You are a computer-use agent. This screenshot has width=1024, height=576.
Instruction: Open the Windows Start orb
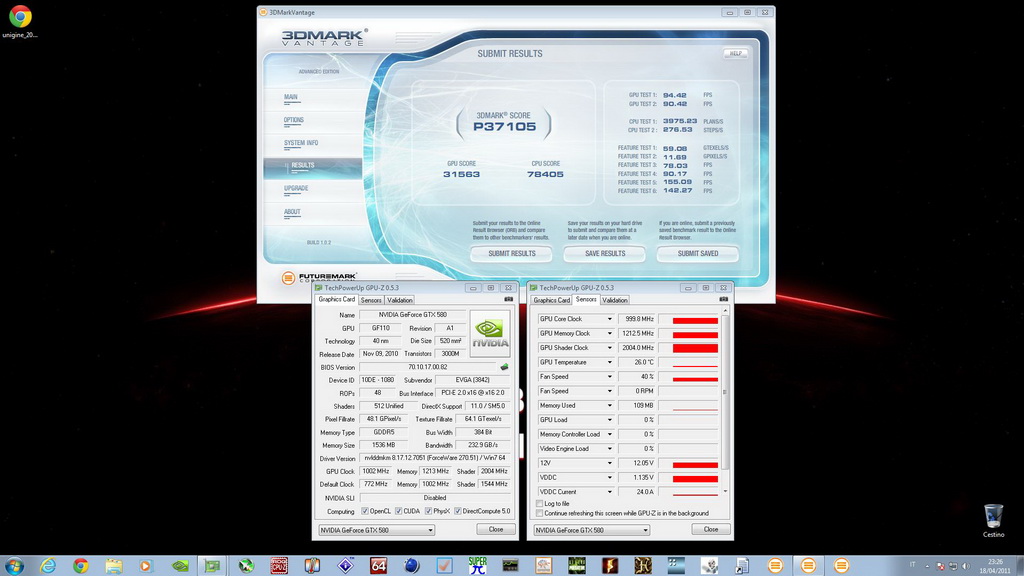point(14,566)
